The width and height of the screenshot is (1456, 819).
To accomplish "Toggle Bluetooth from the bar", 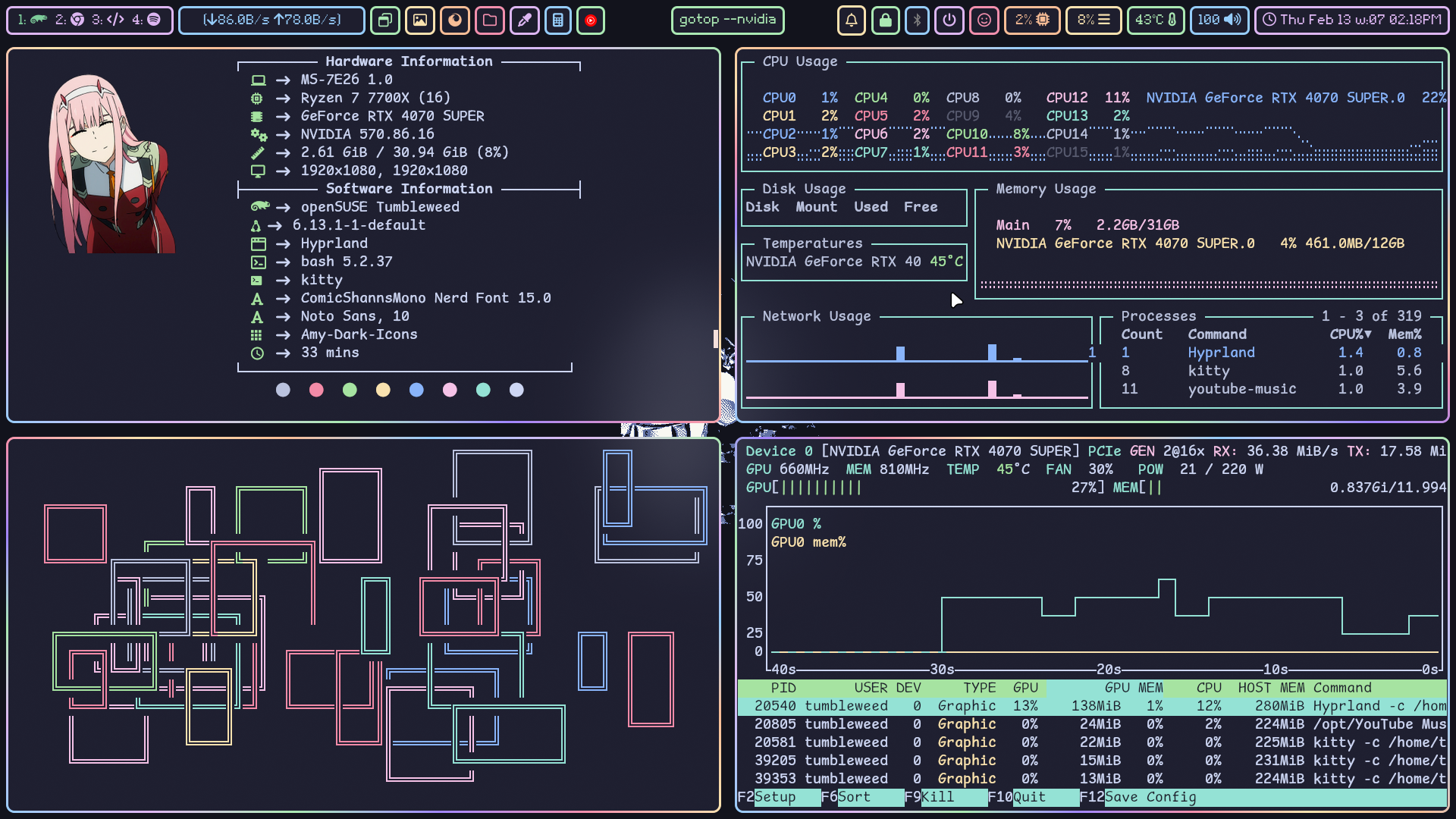I will (x=917, y=20).
